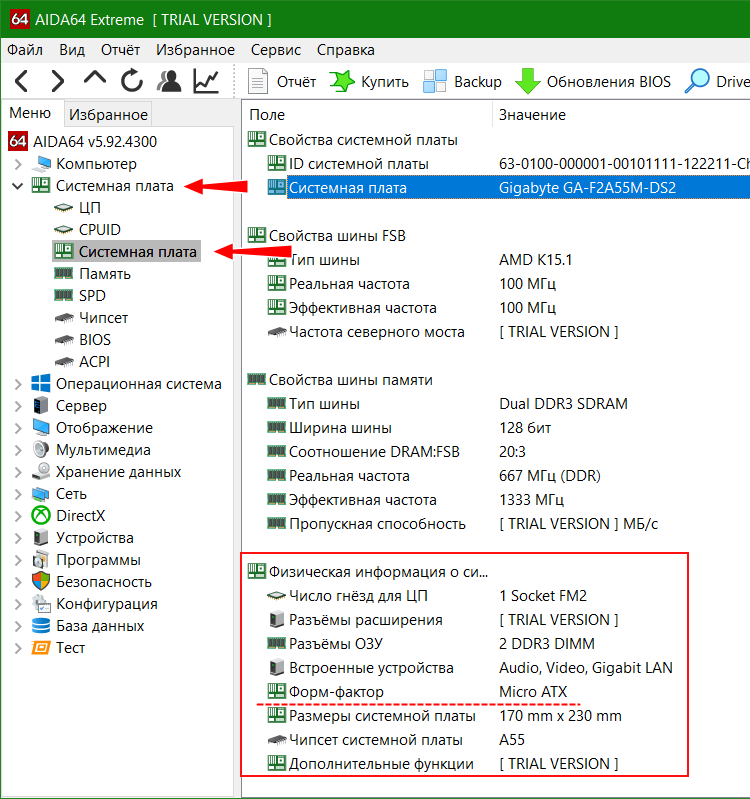Click the Back navigation arrow
The height and width of the screenshot is (799, 750).
(x=21, y=81)
